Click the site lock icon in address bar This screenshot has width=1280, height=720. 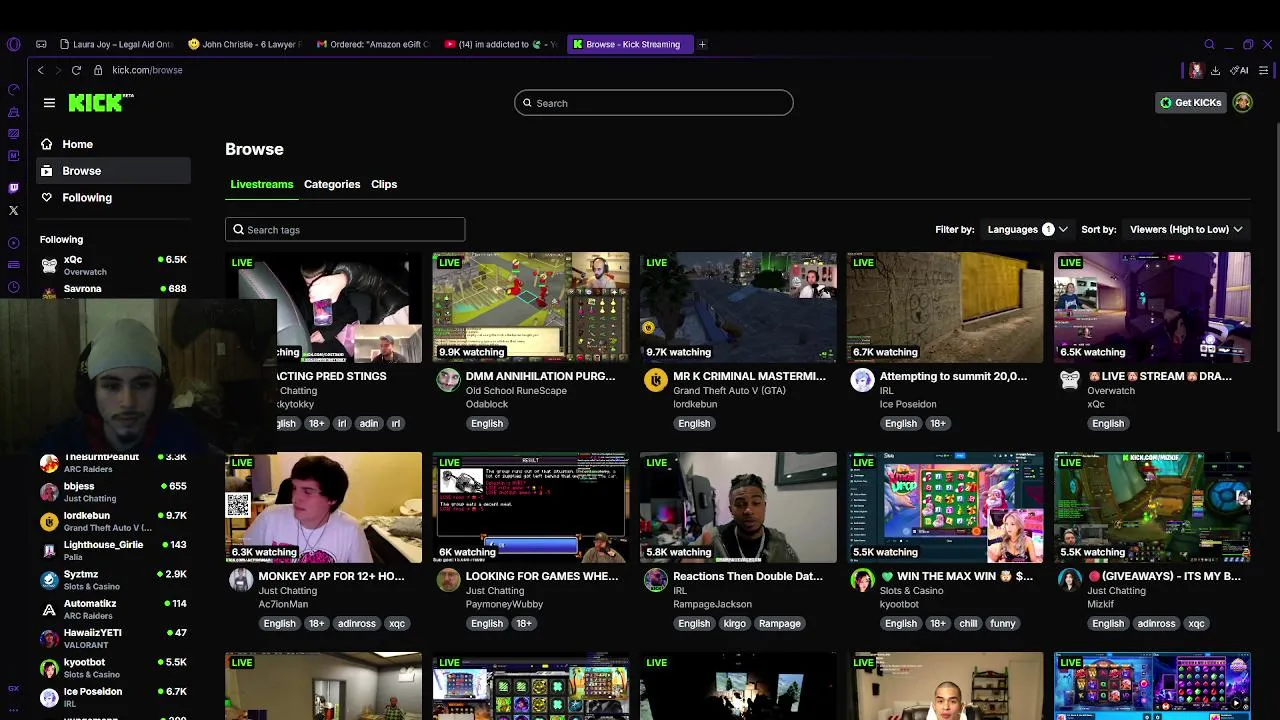coord(98,70)
